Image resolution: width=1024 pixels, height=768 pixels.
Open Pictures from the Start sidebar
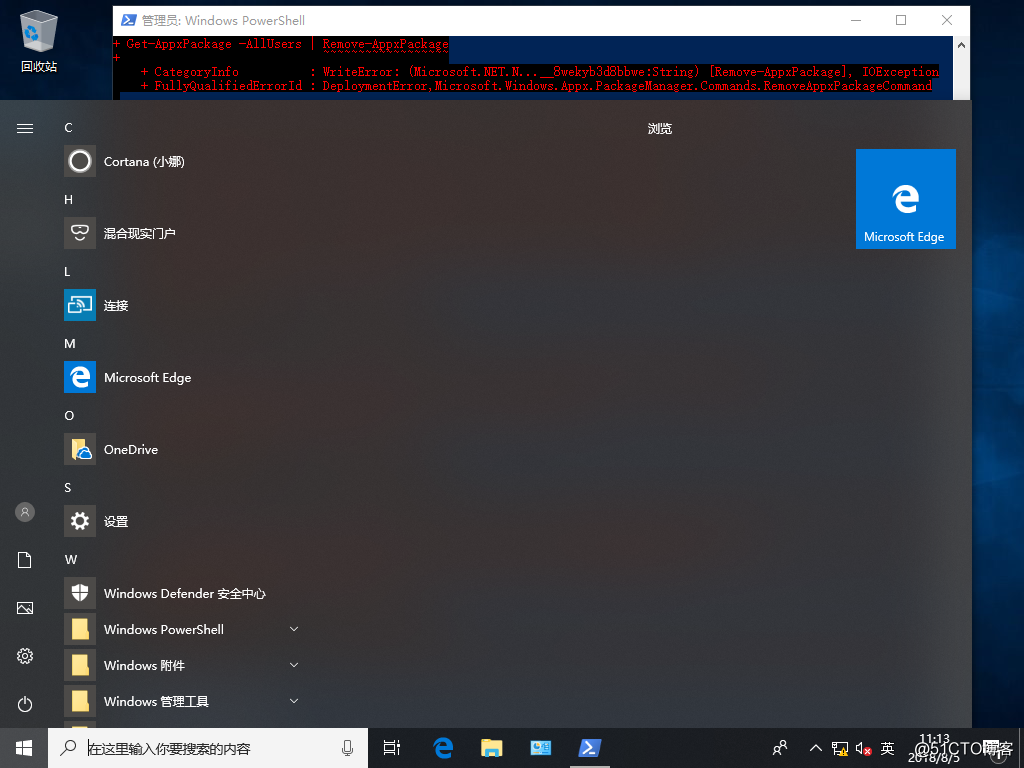pyautogui.click(x=25, y=608)
